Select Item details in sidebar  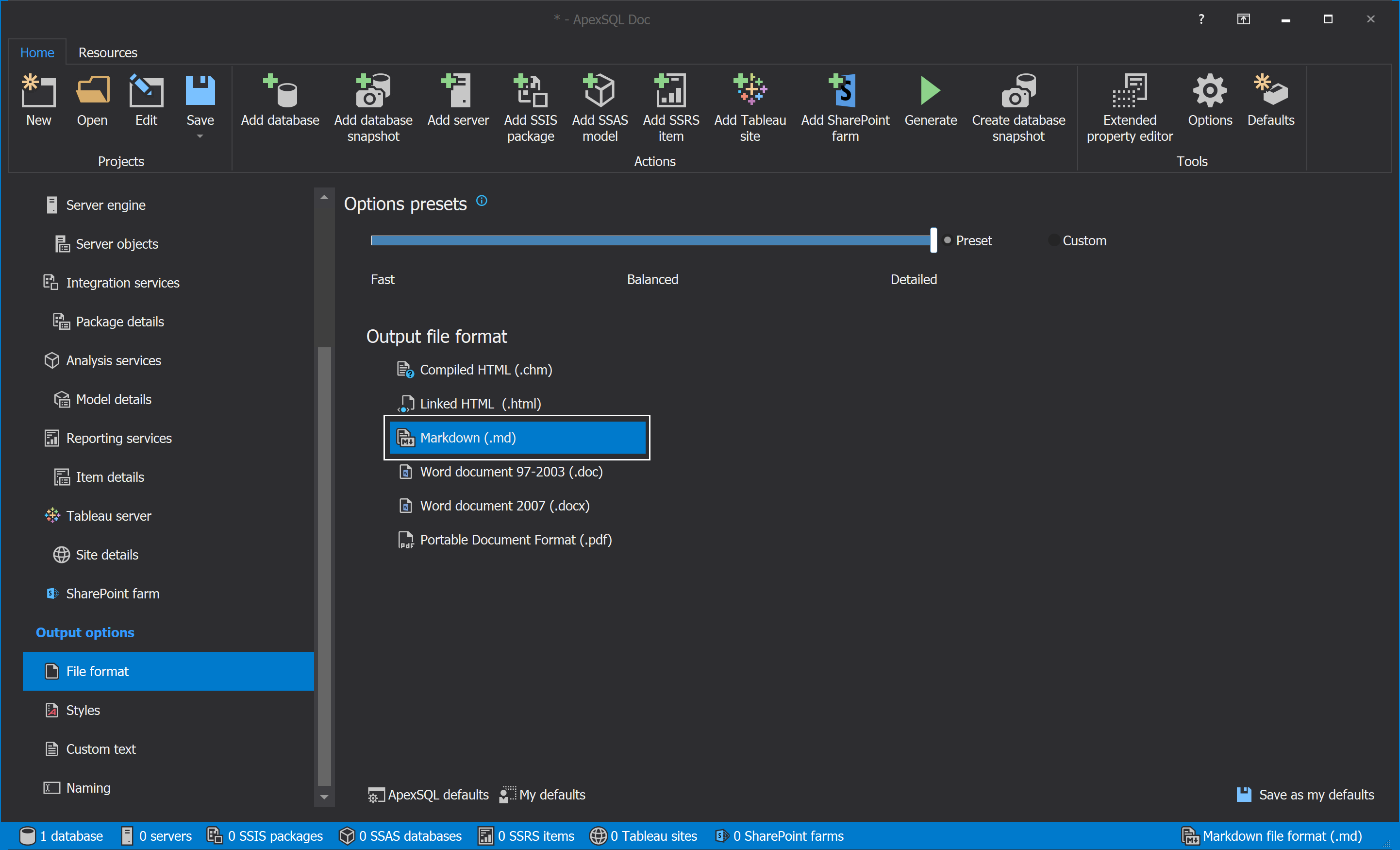tap(168, 477)
